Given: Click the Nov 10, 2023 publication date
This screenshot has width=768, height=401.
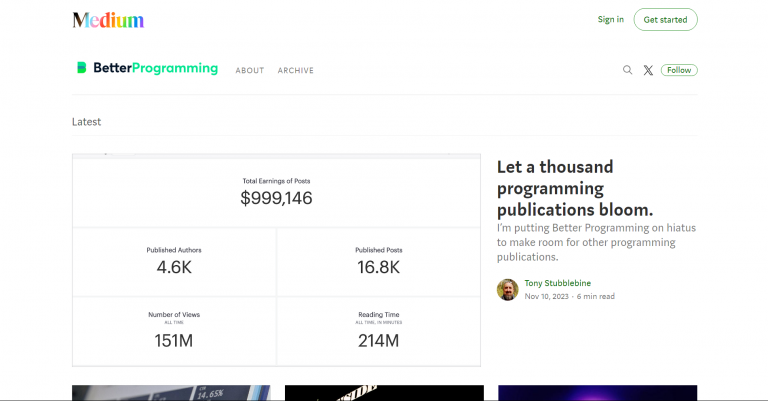Looking at the screenshot, I should click(x=547, y=297).
